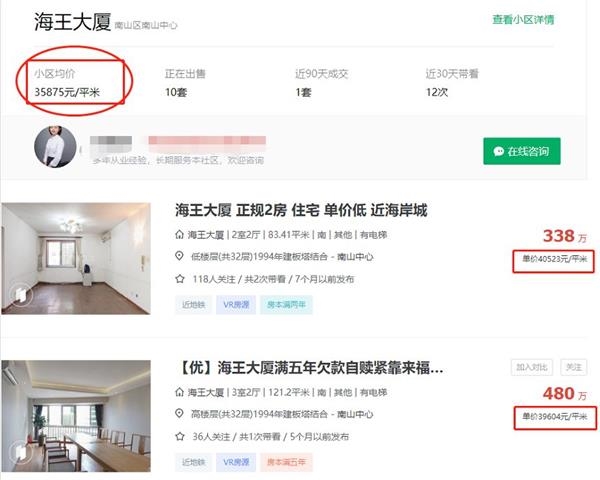Image resolution: width=600 pixels, height=480 pixels.
Task: Toggle 加入对比 on the second listing
Action: 532,366
